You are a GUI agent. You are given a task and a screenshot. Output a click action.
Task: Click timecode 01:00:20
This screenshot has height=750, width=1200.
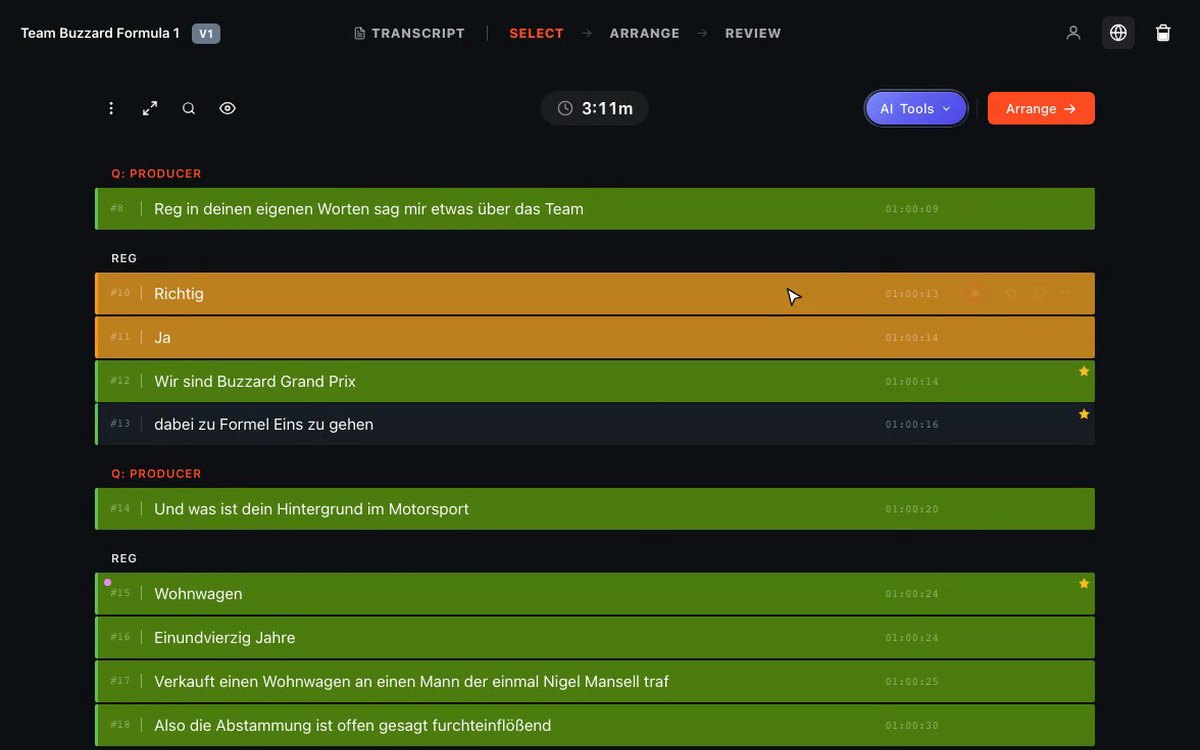[912, 509]
